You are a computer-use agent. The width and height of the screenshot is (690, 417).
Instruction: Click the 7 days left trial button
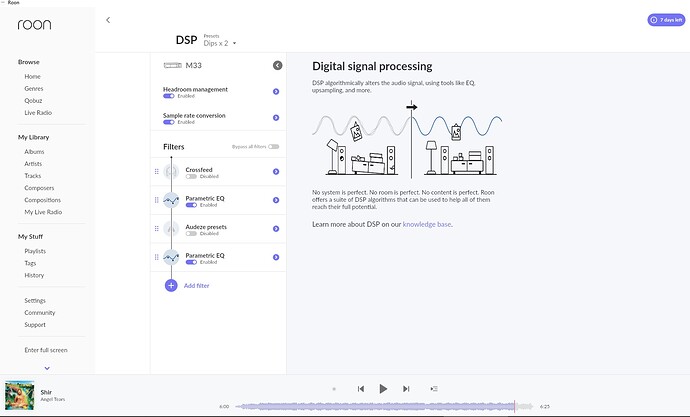(x=666, y=20)
